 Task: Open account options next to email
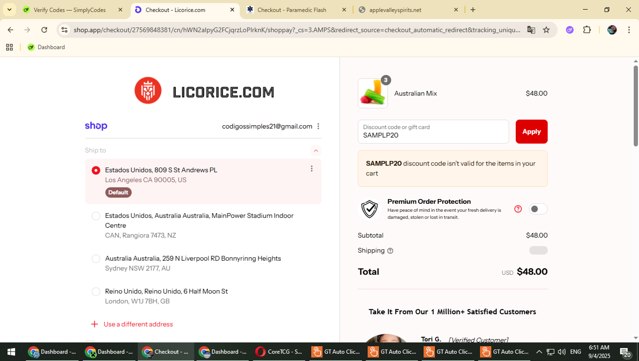coord(318,126)
